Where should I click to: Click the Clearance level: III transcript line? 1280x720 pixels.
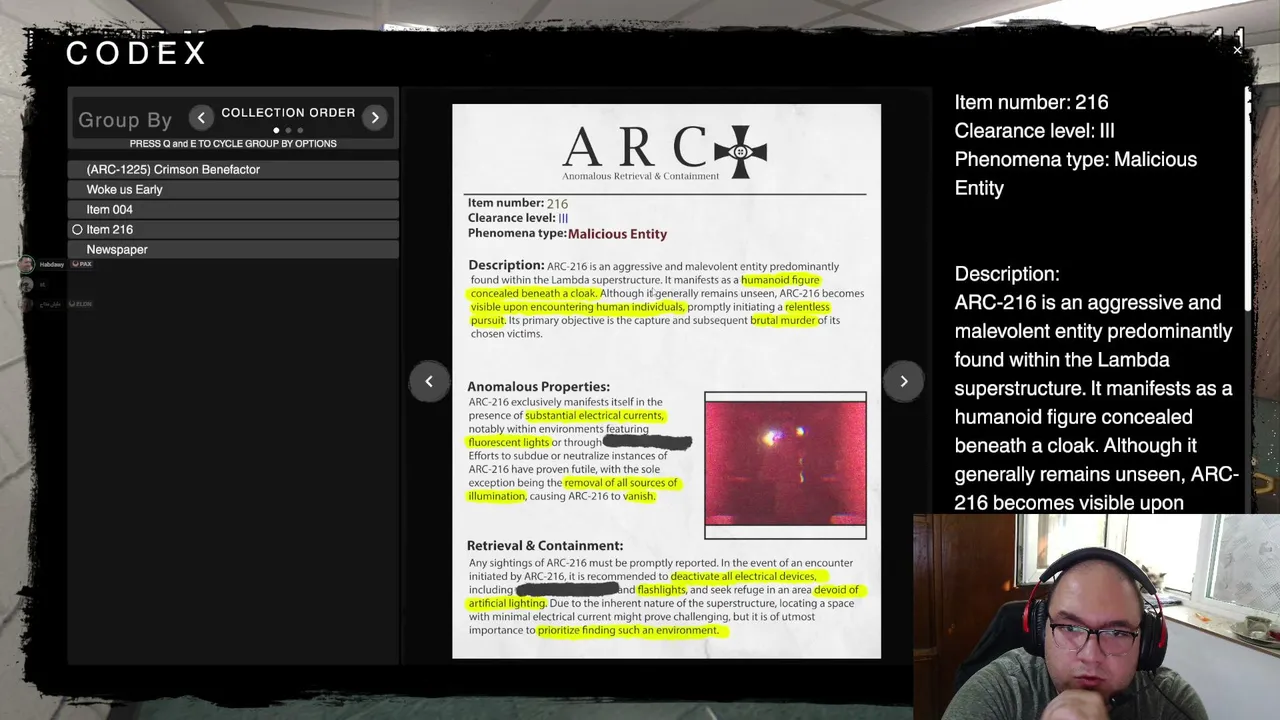pyautogui.click(x=1034, y=131)
